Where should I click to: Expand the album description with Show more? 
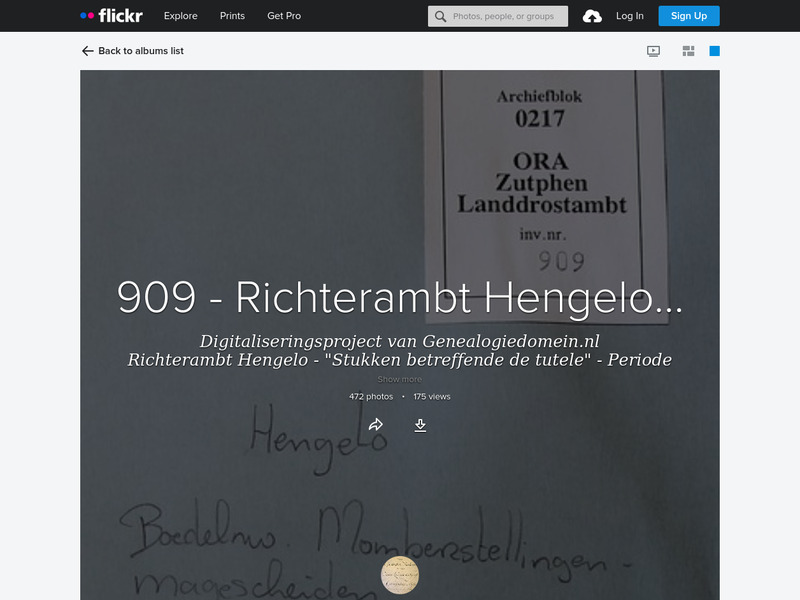400,379
